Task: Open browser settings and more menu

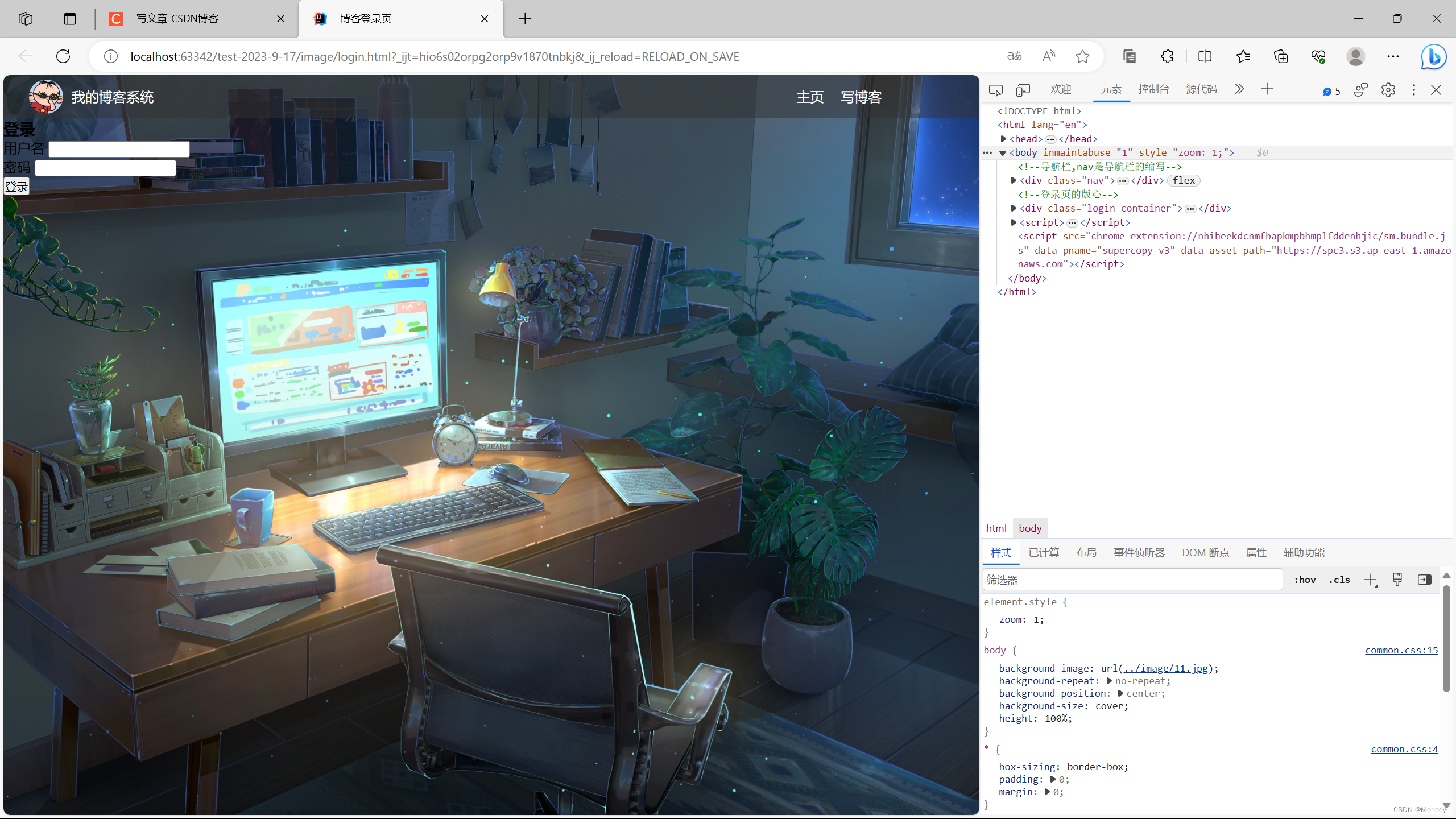Action: point(1393,56)
